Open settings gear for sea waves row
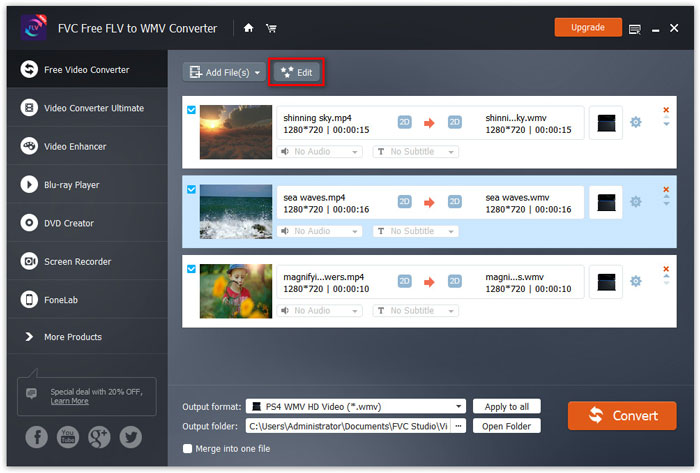This screenshot has height=473, width=700. tap(635, 201)
